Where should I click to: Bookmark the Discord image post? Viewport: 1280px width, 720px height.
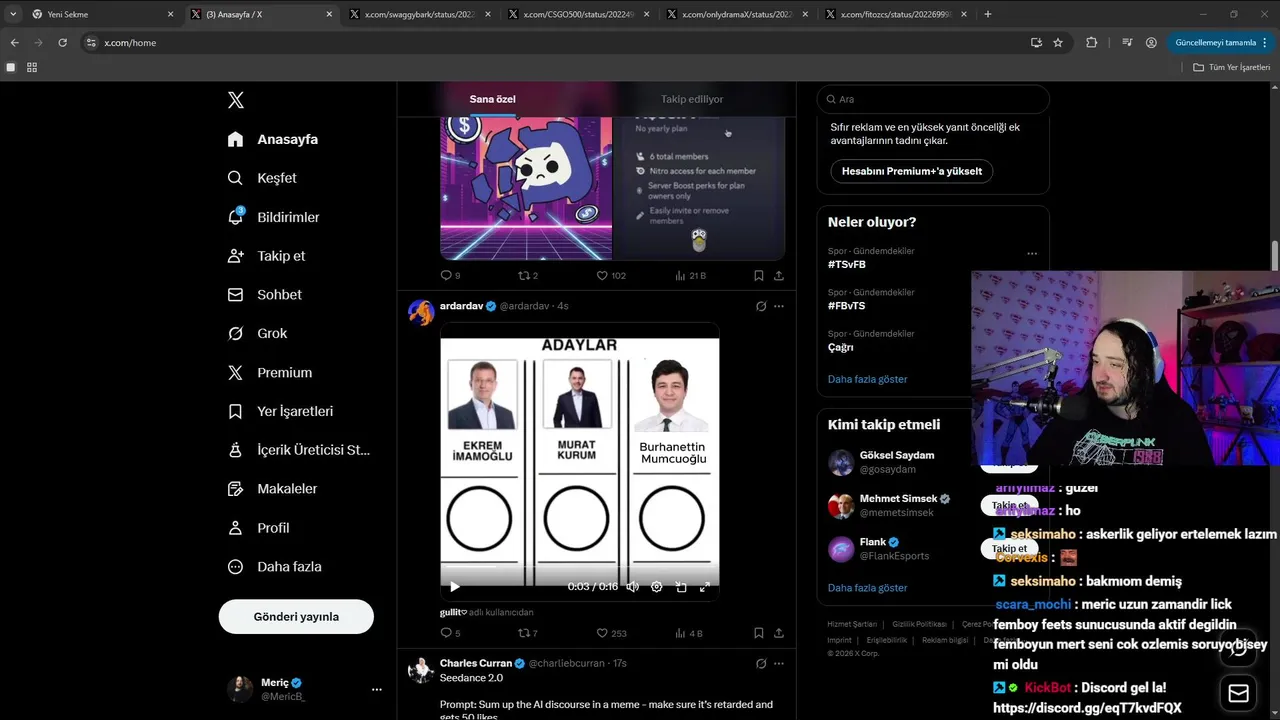click(x=758, y=275)
